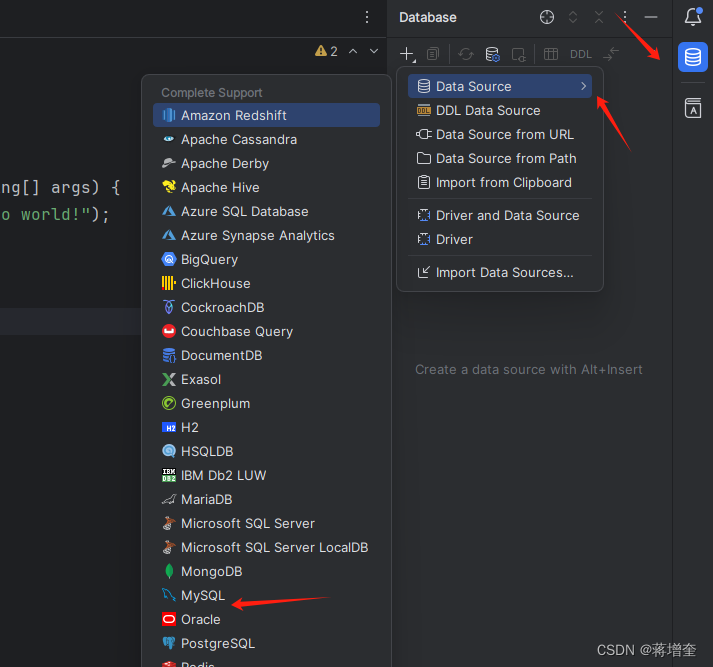Open Data Source Properties toolbar icon

[x=492, y=54]
